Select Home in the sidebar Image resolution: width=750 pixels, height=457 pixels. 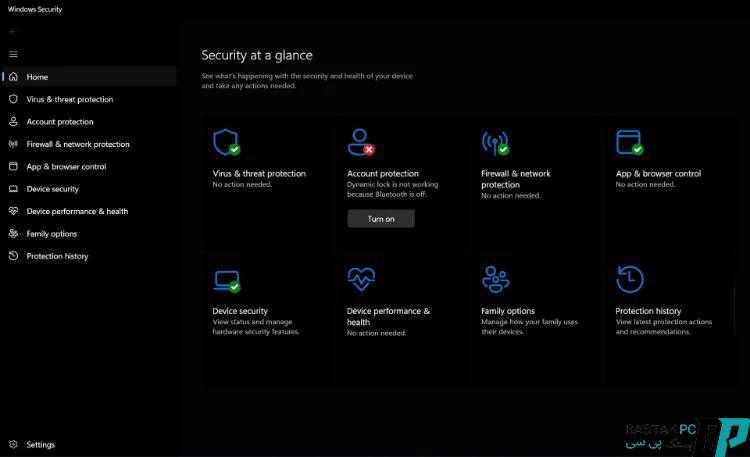click(37, 77)
